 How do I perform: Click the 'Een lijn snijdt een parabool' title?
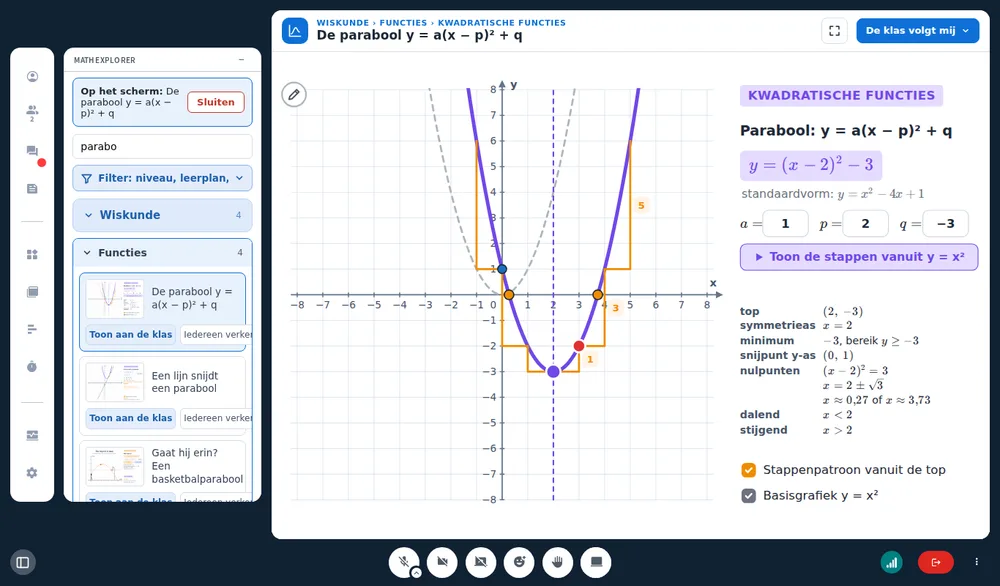click(185, 382)
